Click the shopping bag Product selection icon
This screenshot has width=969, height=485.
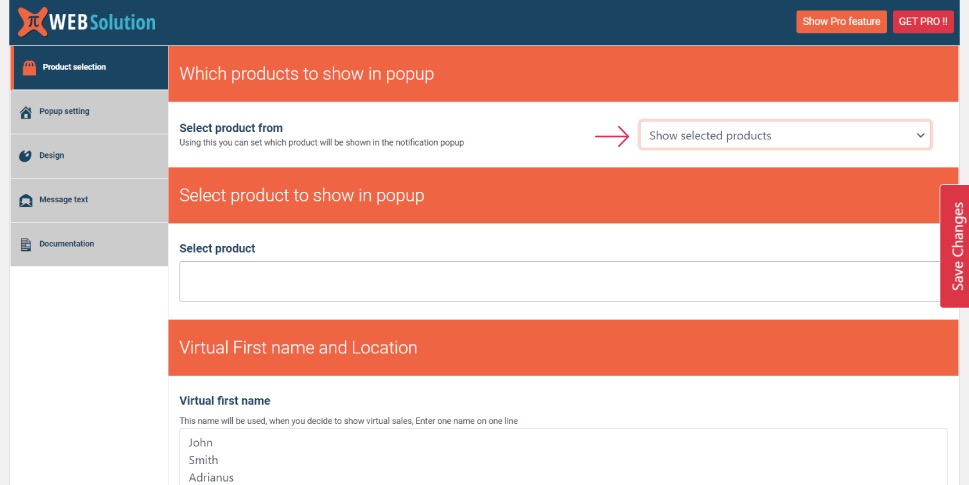[x=29, y=67]
